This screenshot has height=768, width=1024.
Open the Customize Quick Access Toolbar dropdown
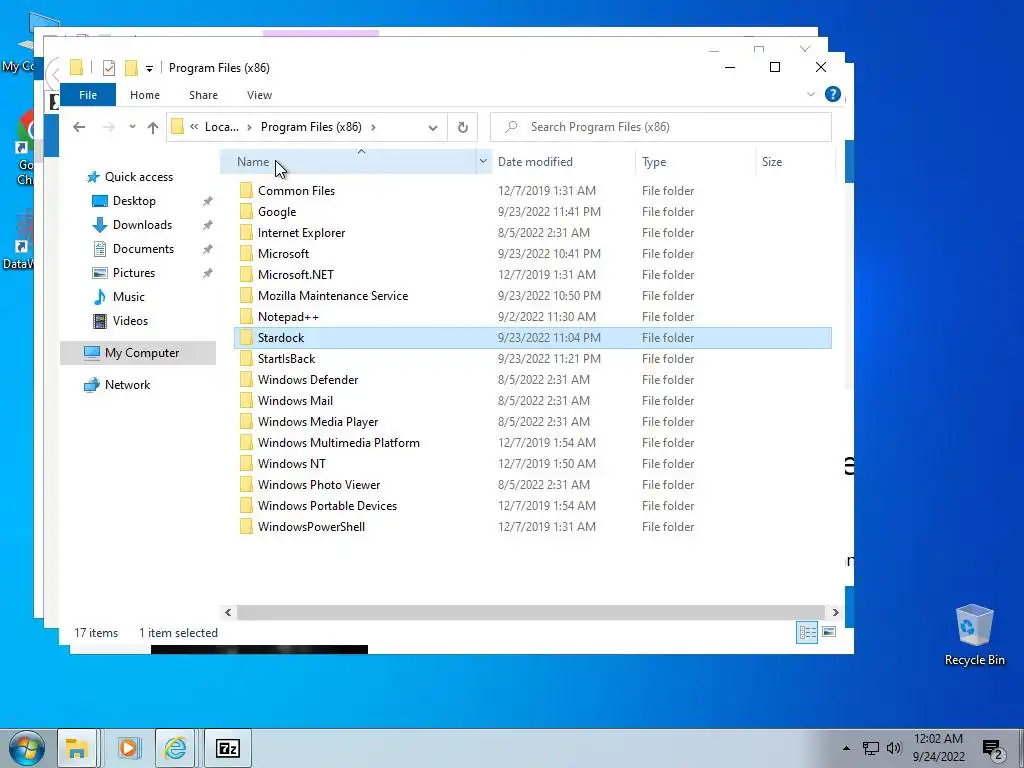click(149, 69)
